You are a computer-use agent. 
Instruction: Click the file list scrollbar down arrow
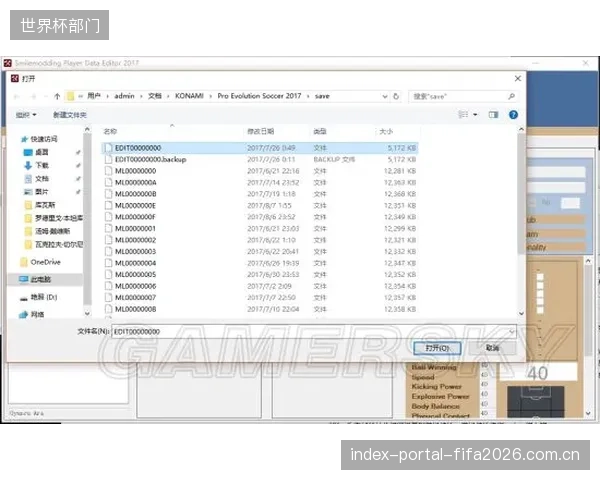tap(521, 313)
